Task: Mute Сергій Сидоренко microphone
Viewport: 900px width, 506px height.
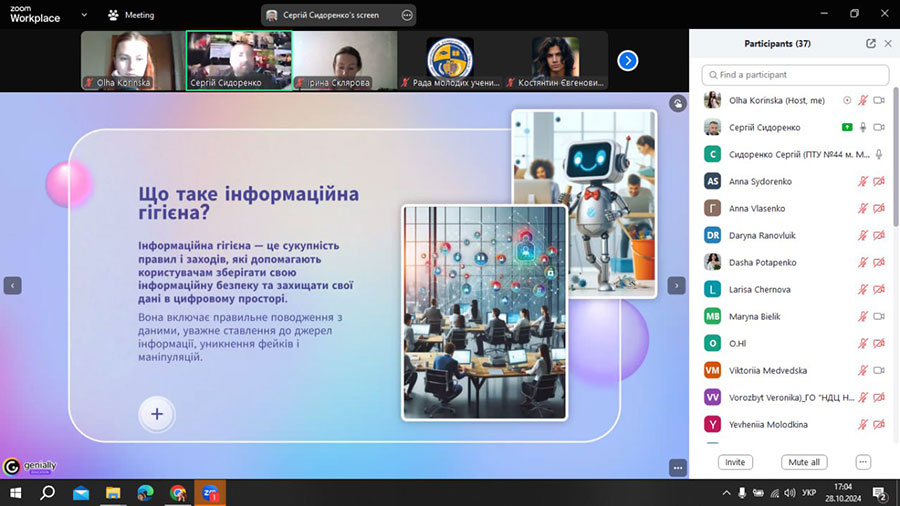Action: 863,127
